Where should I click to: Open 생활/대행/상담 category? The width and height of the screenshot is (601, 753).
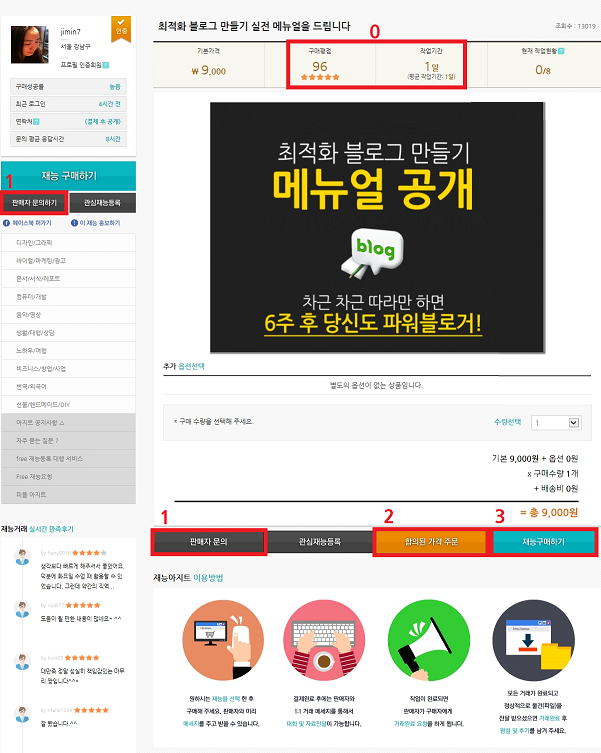[68, 332]
